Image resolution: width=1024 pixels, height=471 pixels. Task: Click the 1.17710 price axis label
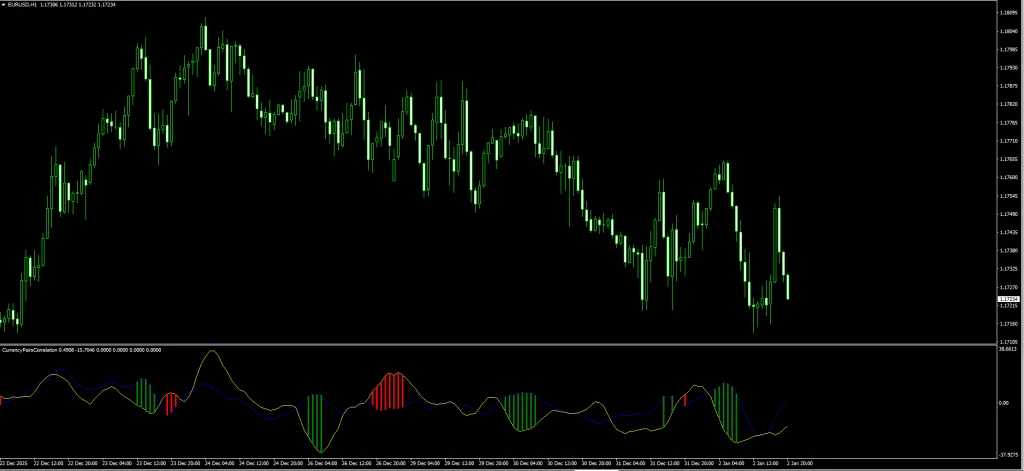[x=1009, y=140]
